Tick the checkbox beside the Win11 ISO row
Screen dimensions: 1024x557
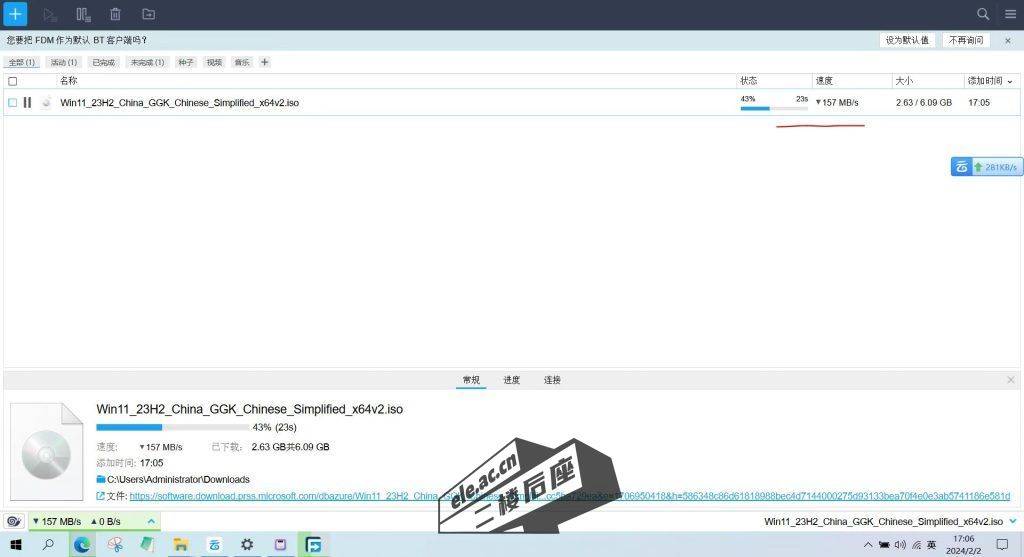(12, 102)
